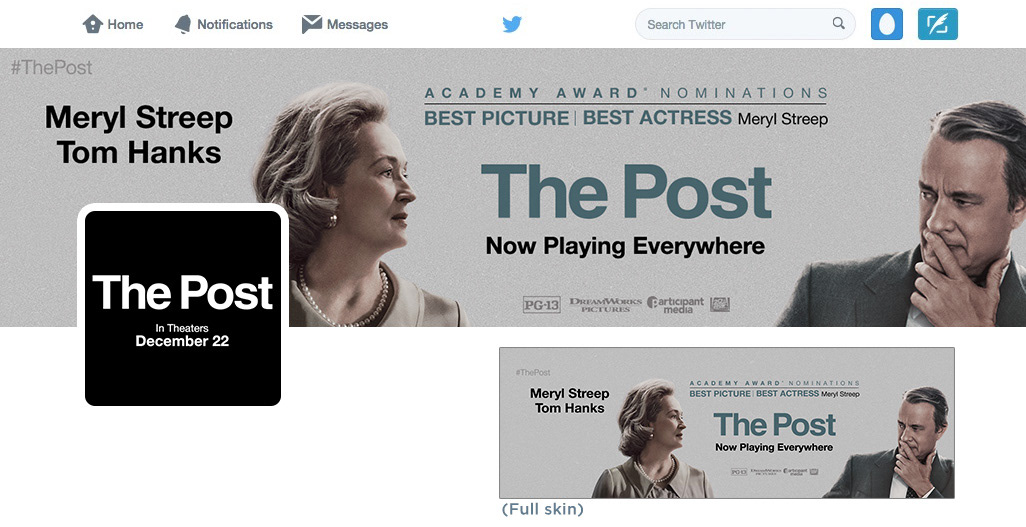Select the Messages menu label
1026x527 pixels.
click(x=357, y=24)
